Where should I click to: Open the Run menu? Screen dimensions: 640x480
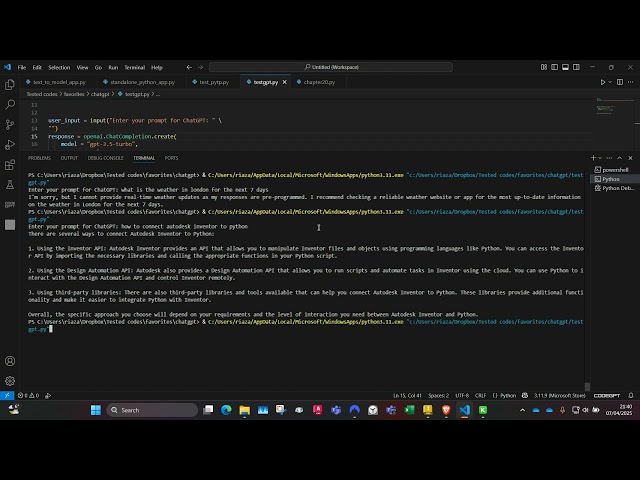click(113, 67)
